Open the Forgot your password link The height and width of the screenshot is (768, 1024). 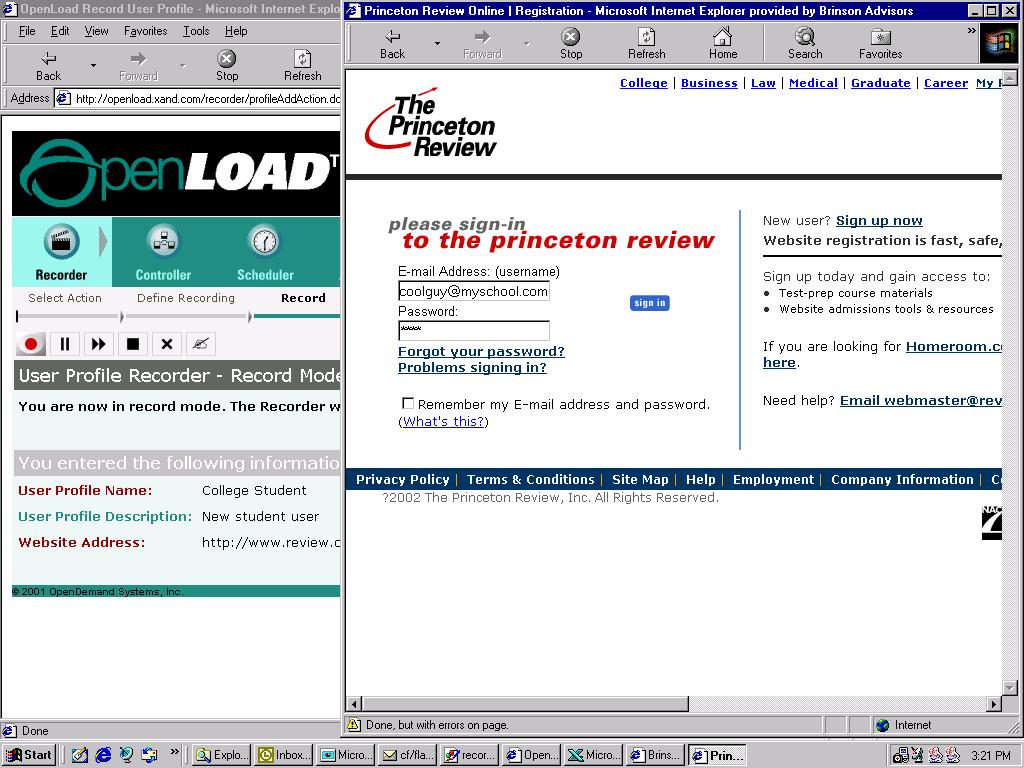[481, 351]
